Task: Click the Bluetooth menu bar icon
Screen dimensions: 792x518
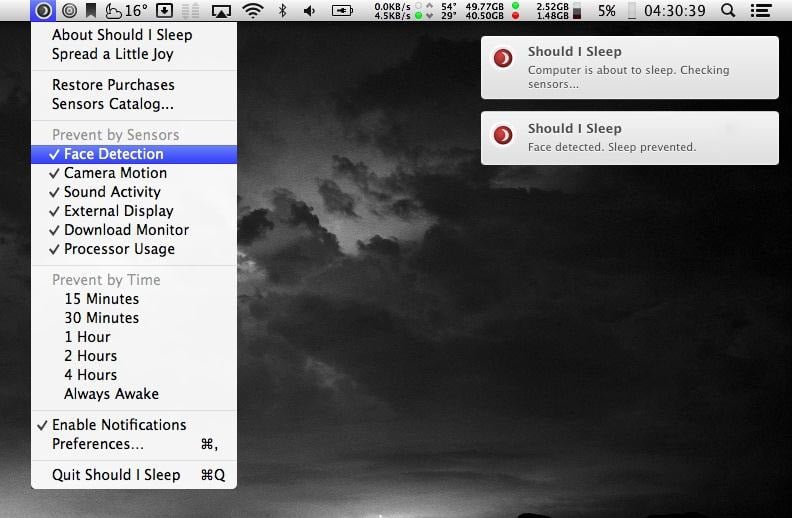Action: coord(282,11)
